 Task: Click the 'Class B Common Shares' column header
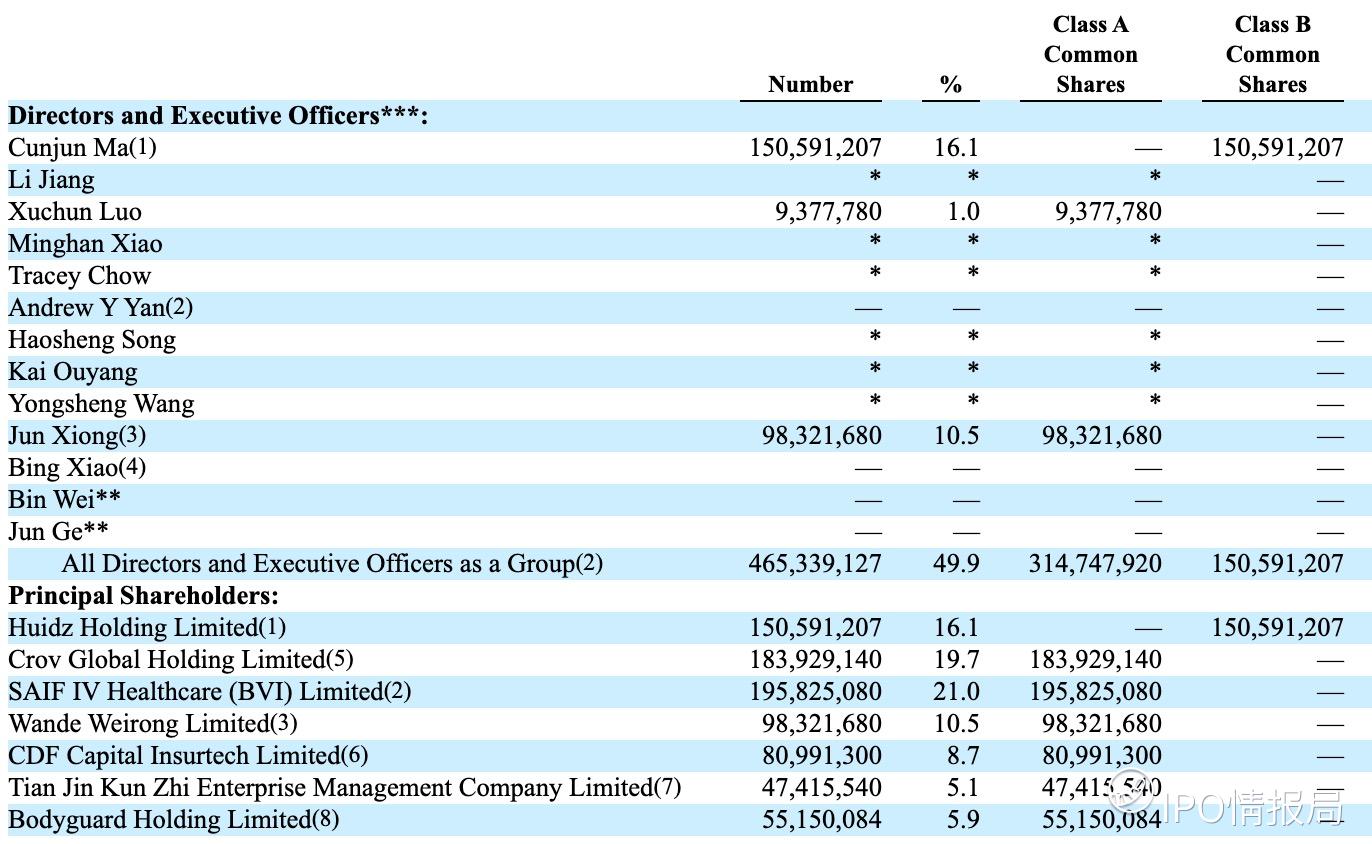[x=1273, y=55]
